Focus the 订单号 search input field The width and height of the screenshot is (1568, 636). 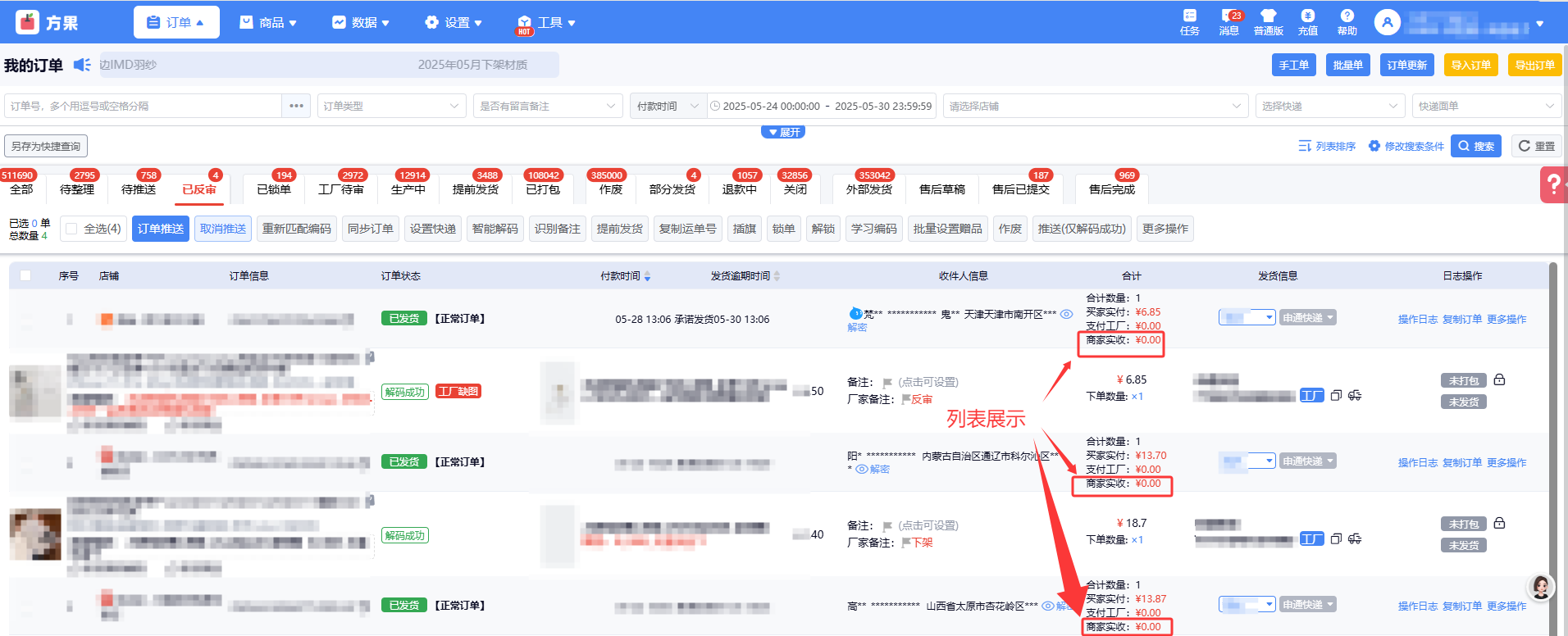tap(144, 106)
